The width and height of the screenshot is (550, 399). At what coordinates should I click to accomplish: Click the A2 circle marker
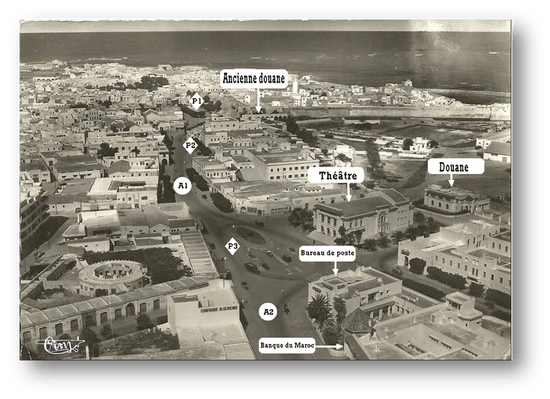click(268, 312)
